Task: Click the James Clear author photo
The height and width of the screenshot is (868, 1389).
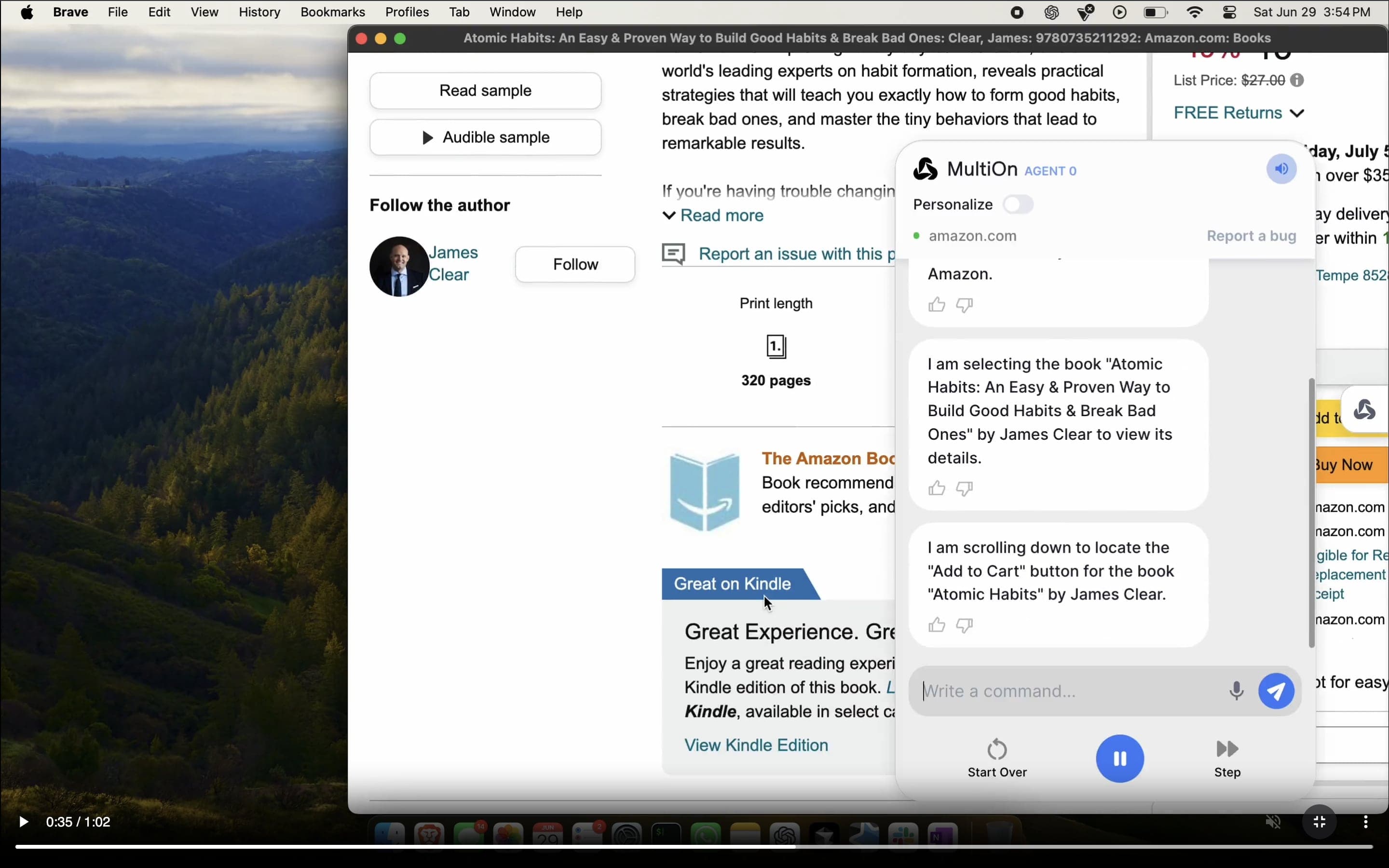Action: coord(399,266)
